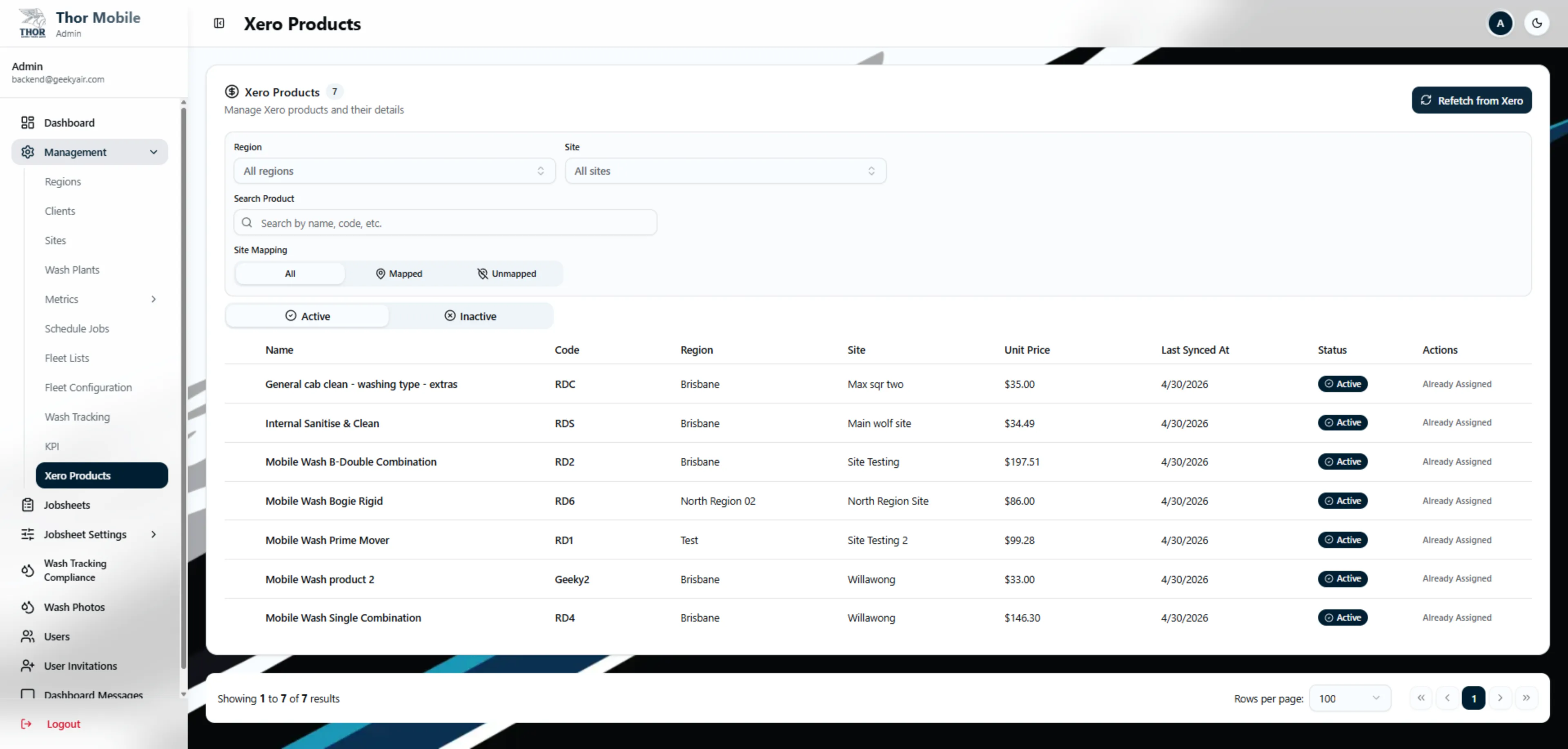Open Sites in sidebar
The width and height of the screenshot is (1568, 749).
pyautogui.click(x=55, y=240)
